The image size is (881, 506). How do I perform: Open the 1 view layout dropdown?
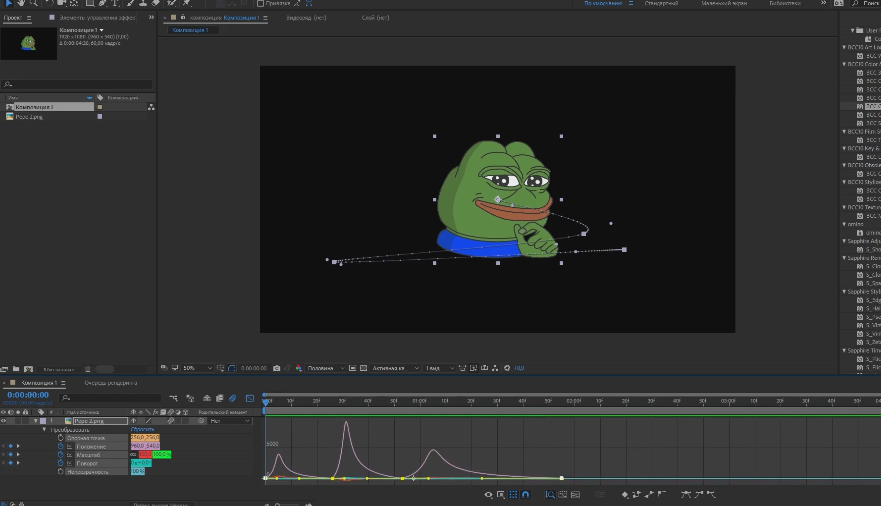pyautogui.click(x=439, y=368)
